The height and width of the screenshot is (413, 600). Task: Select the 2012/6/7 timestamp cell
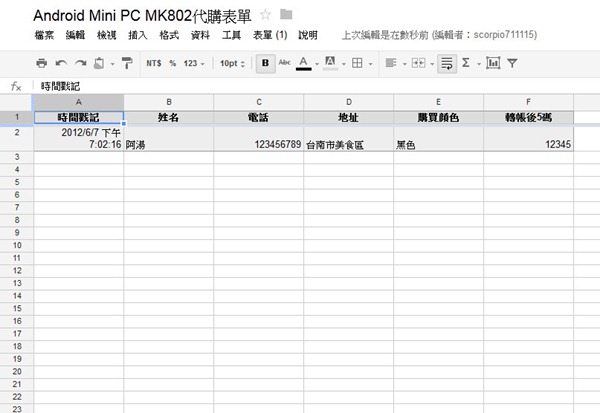(x=78, y=139)
